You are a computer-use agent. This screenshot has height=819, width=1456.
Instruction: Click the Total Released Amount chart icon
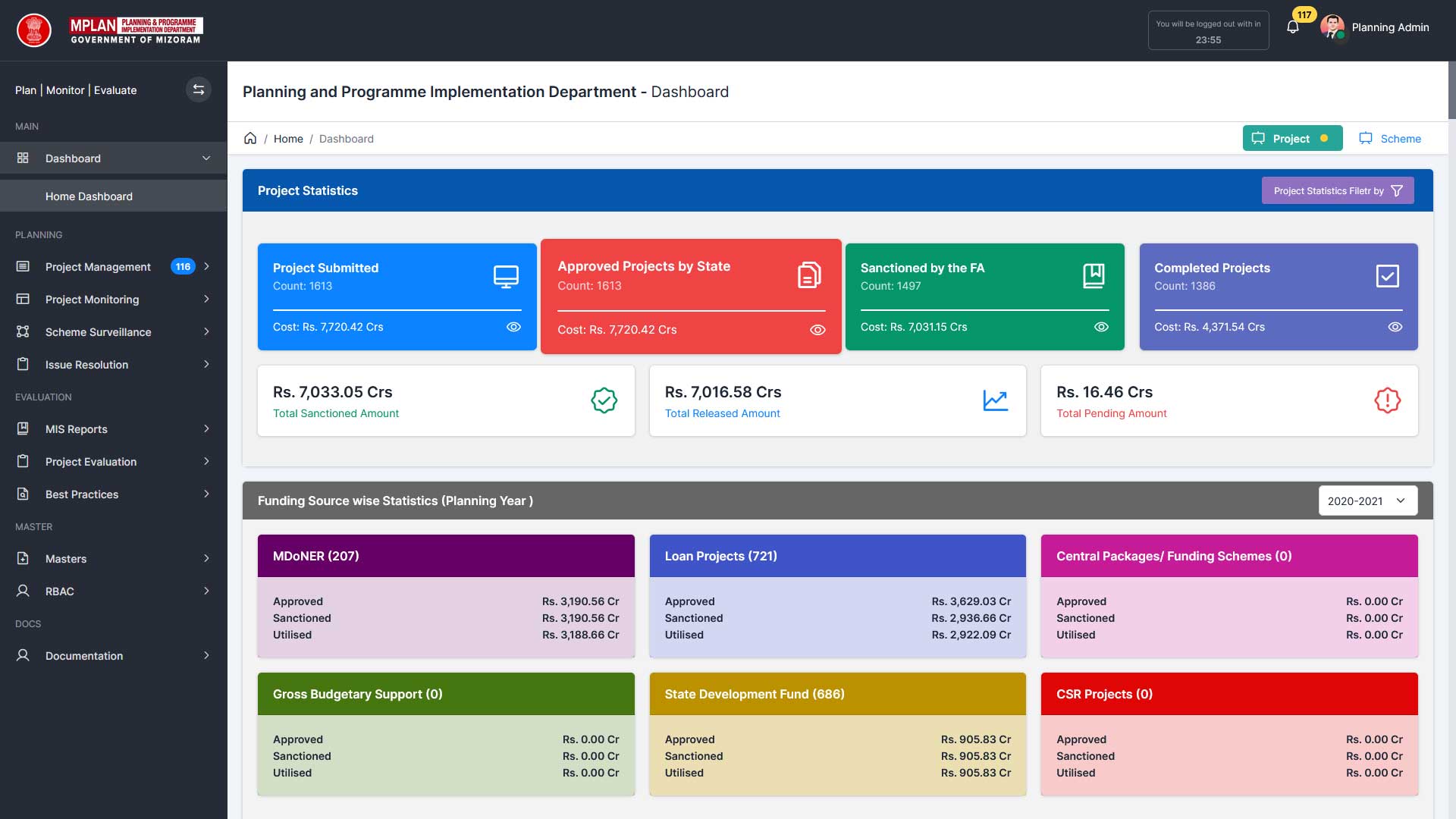(x=995, y=400)
